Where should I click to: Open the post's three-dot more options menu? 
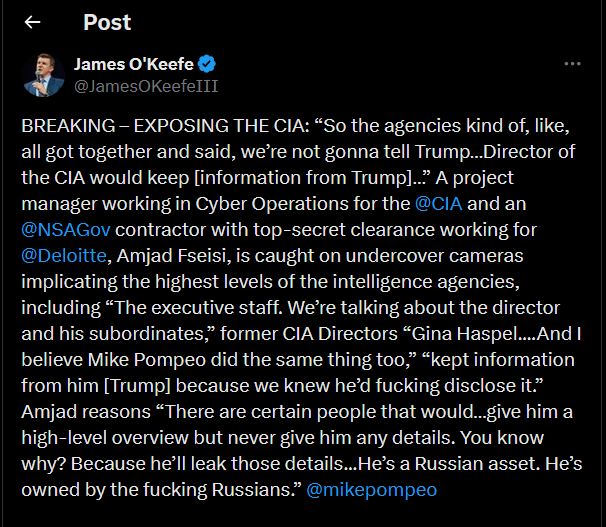point(572,64)
